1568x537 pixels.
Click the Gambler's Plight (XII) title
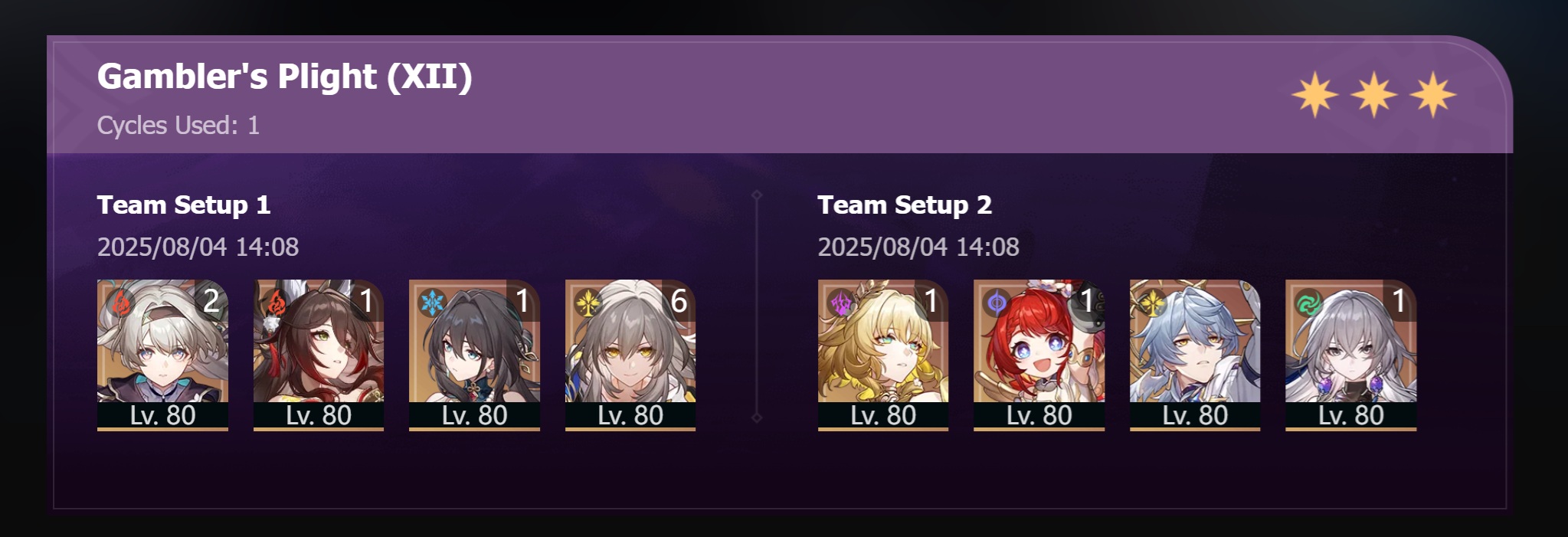(285, 77)
